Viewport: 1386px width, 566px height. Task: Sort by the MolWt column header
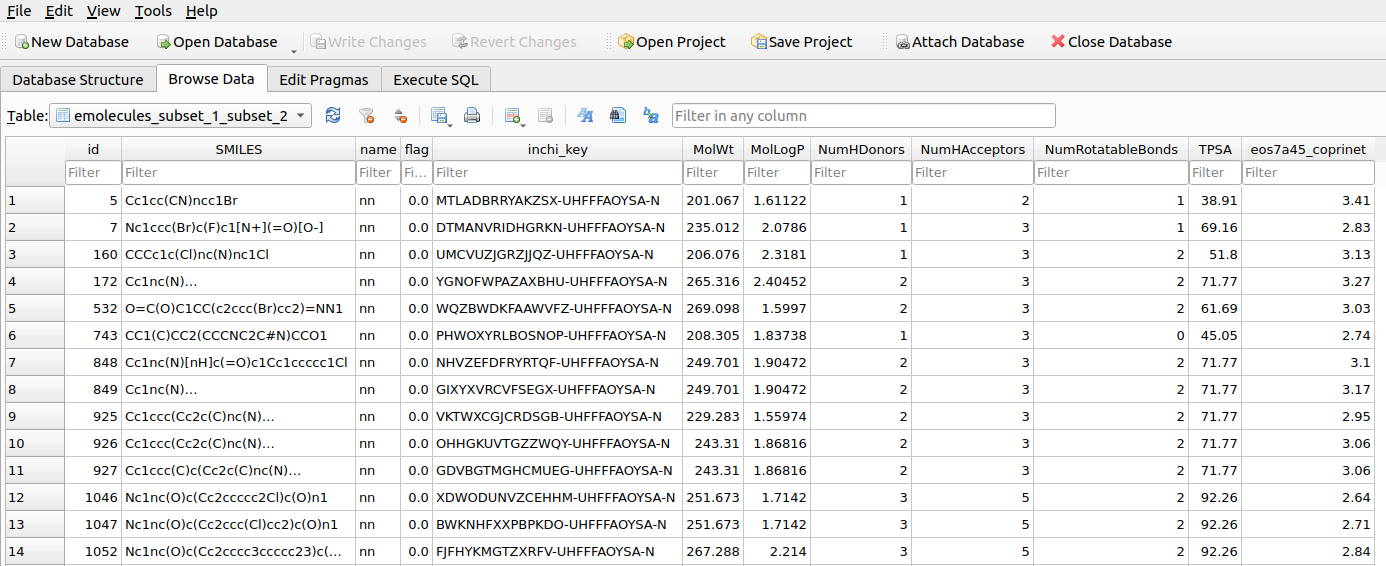(x=713, y=149)
